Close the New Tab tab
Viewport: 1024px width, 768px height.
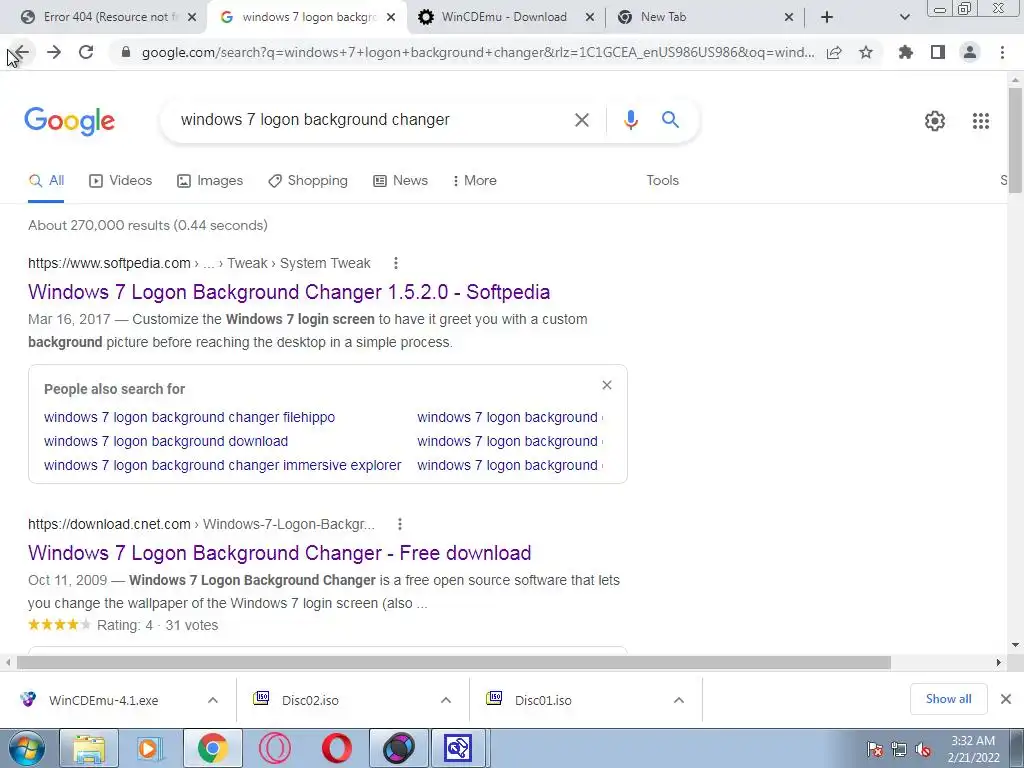[789, 18]
